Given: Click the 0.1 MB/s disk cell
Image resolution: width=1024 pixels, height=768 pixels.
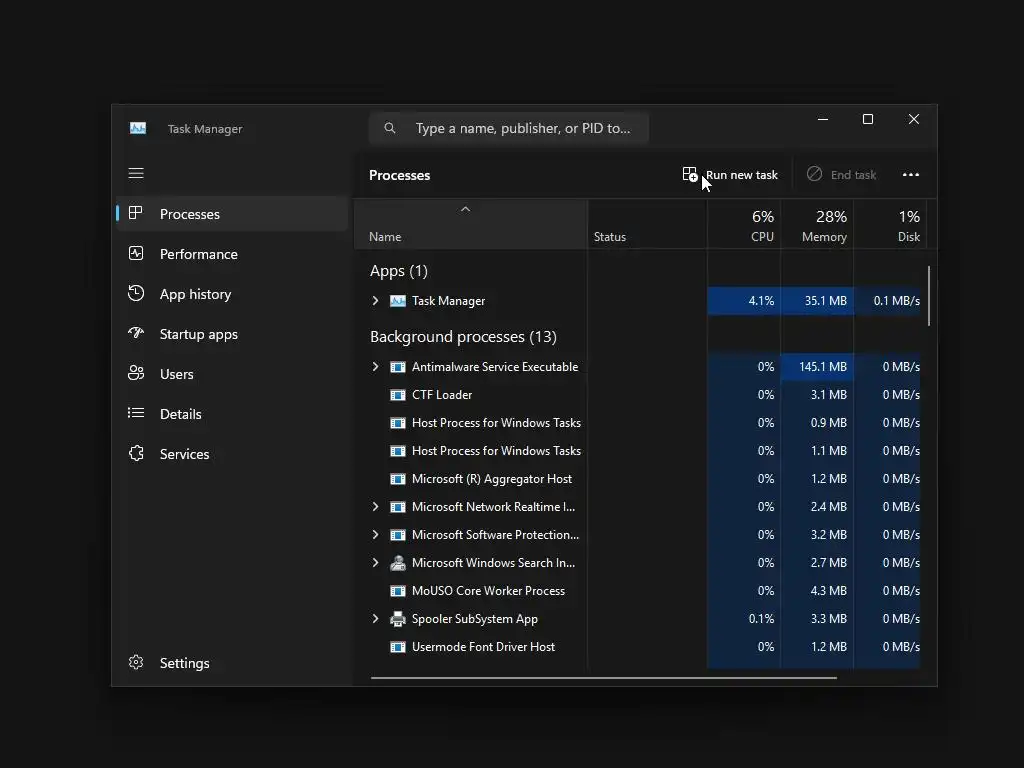Looking at the screenshot, I should (888, 301).
